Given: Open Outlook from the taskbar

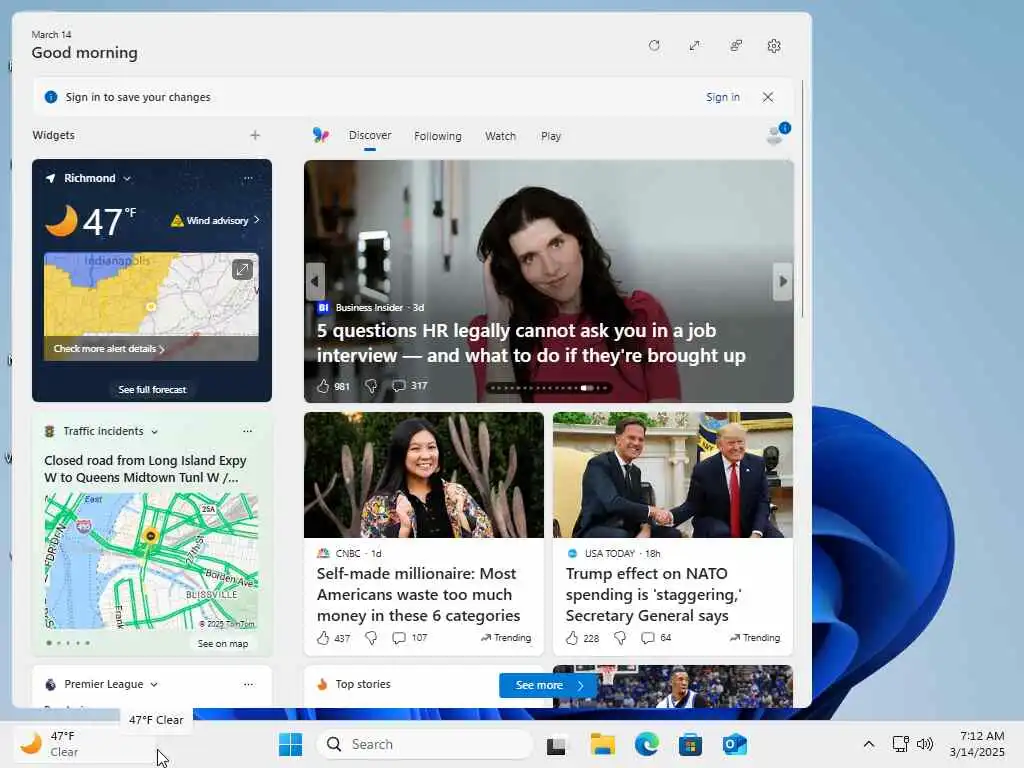Looking at the screenshot, I should [735, 744].
